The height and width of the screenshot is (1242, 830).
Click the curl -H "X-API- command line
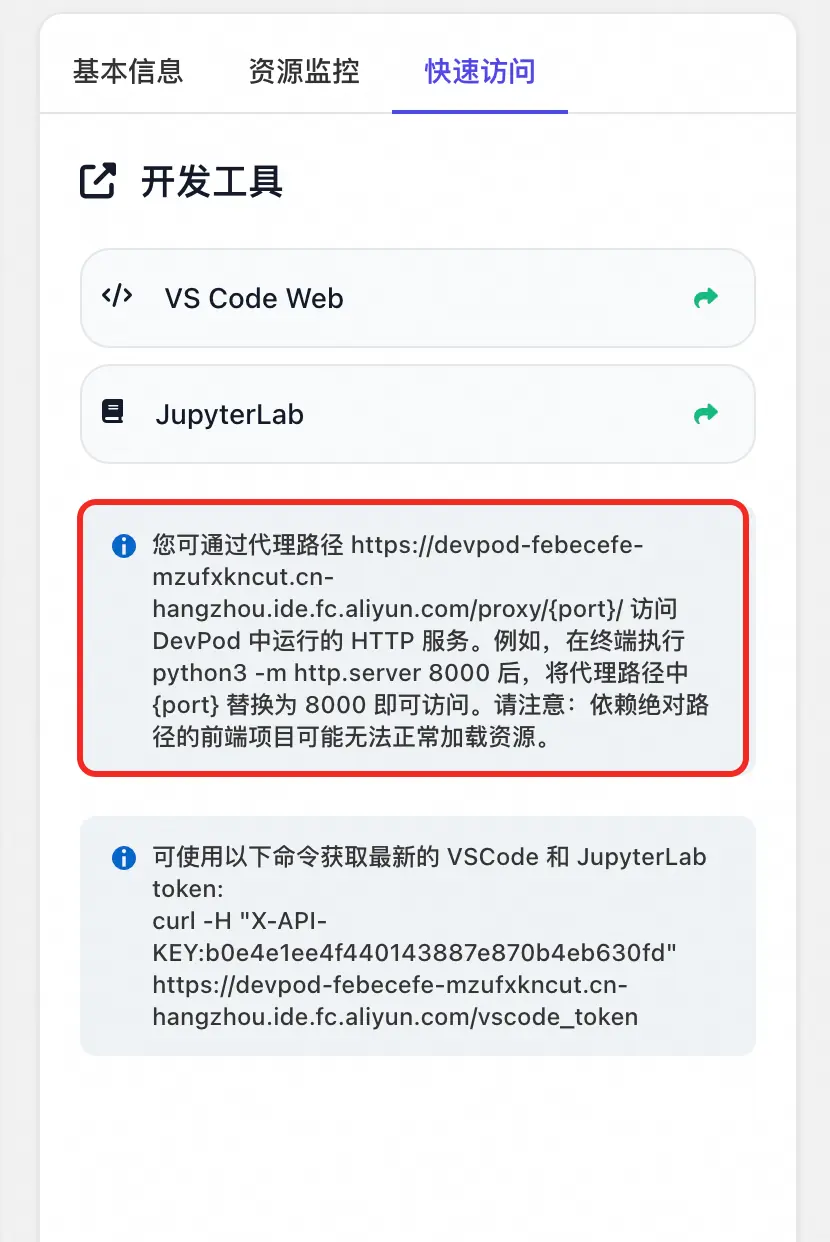240,921
